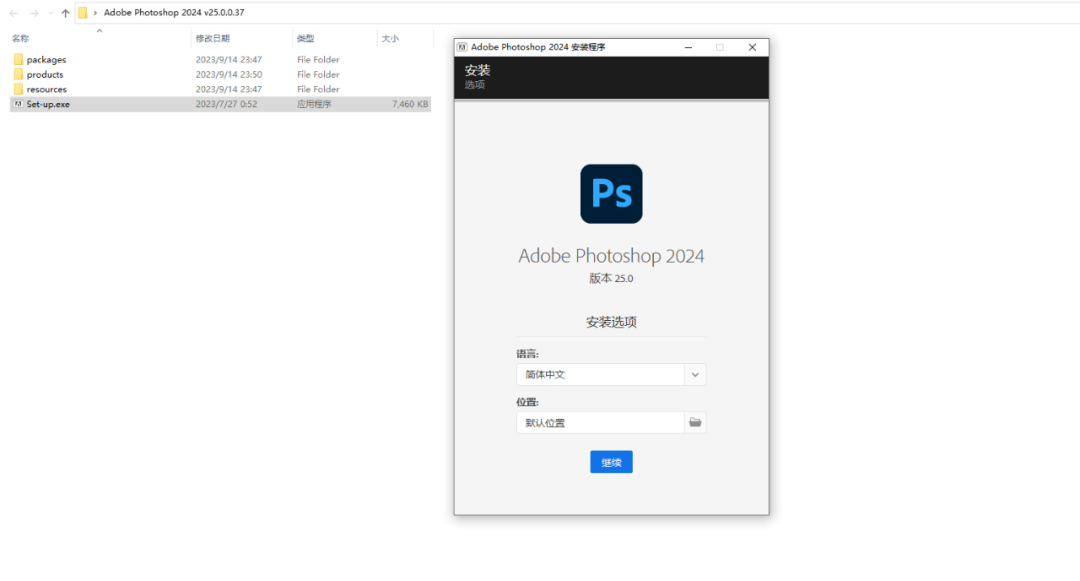This screenshot has height=581, width=1080.
Task: Browse install location with folder icon
Action: pos(695,423)
